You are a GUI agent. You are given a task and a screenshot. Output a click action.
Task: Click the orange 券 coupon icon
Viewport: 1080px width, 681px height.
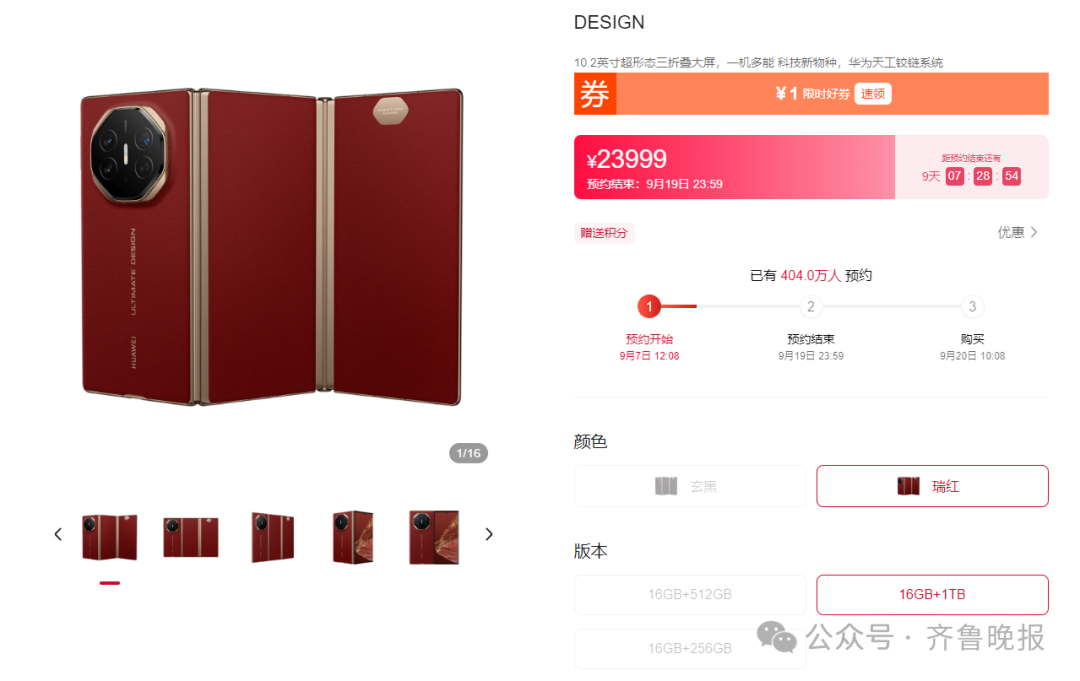(x=595, y=94)
